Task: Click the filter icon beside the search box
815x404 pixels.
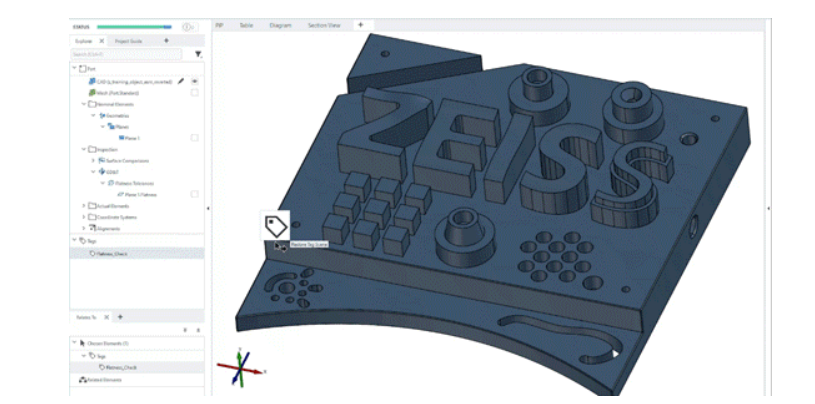Action: [198, 54]
